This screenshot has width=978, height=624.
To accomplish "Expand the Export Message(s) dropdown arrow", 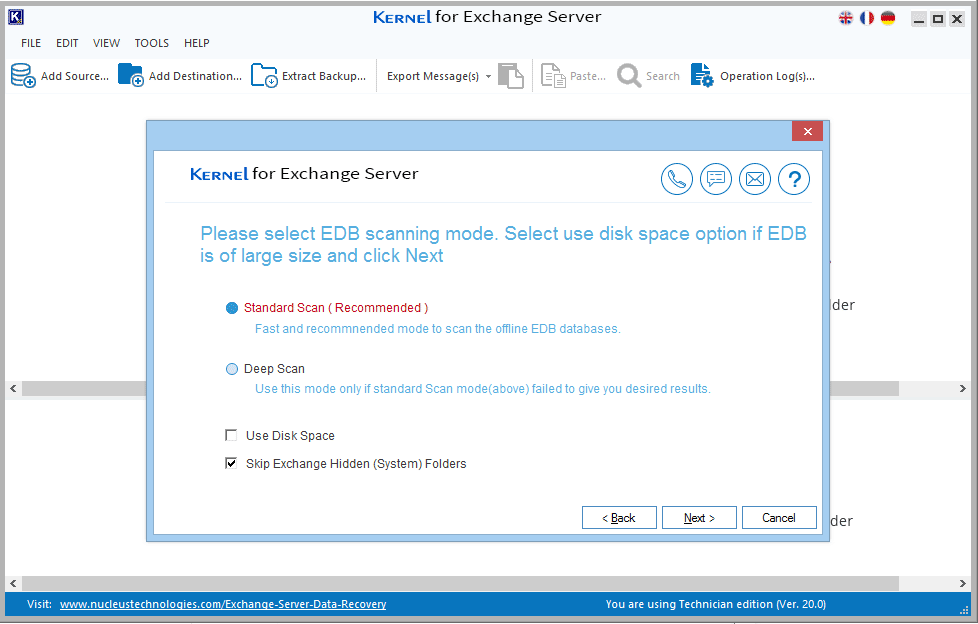I will coord(488,76).
